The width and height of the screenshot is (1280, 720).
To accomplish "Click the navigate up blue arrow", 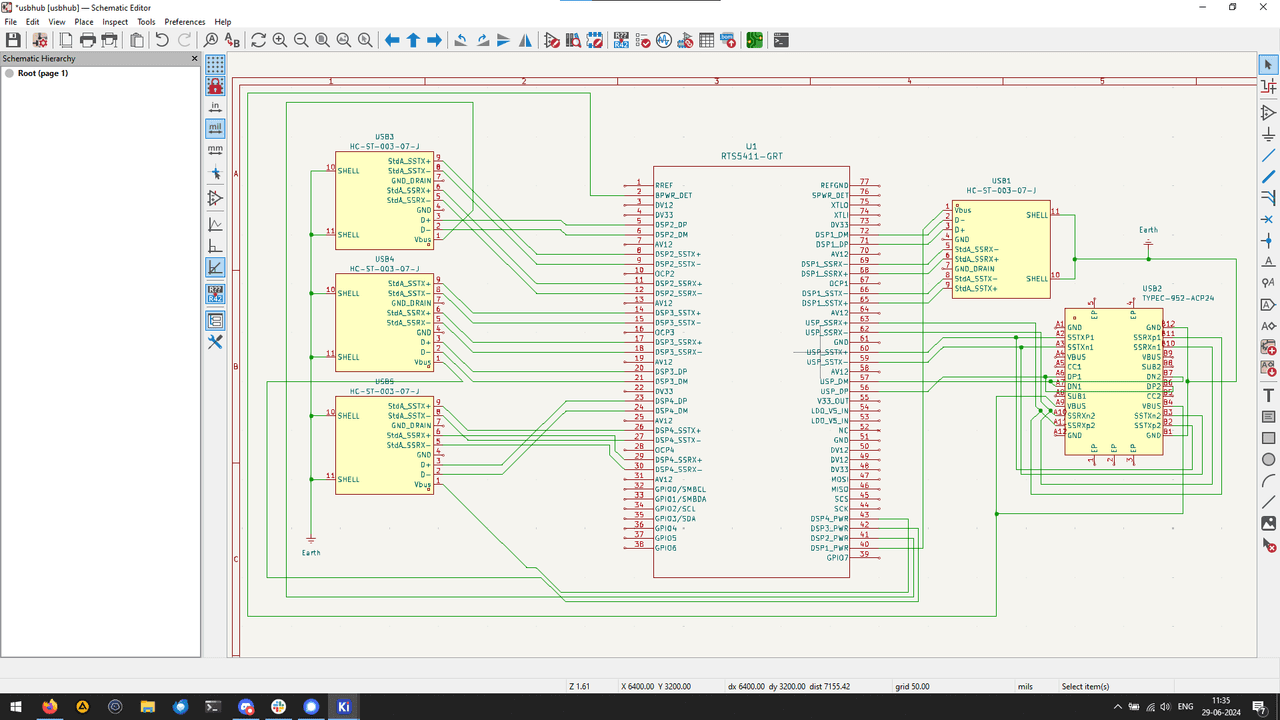I will [x=413, y=40].
